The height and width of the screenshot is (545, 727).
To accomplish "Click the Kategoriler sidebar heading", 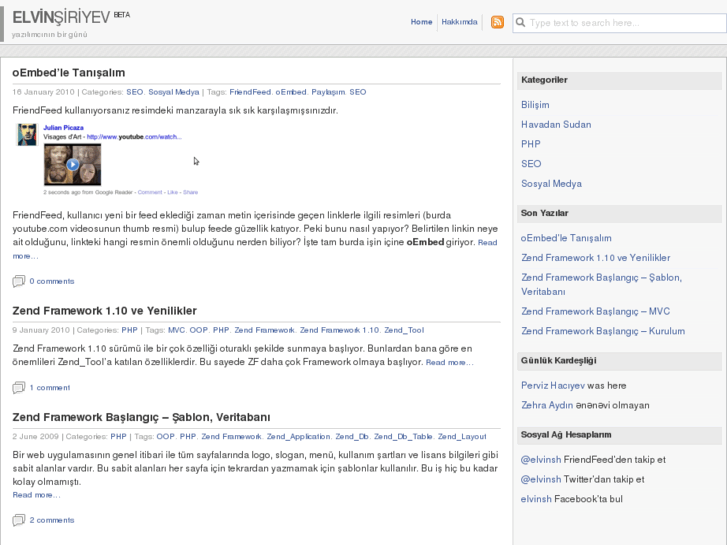I will (544, 80).
